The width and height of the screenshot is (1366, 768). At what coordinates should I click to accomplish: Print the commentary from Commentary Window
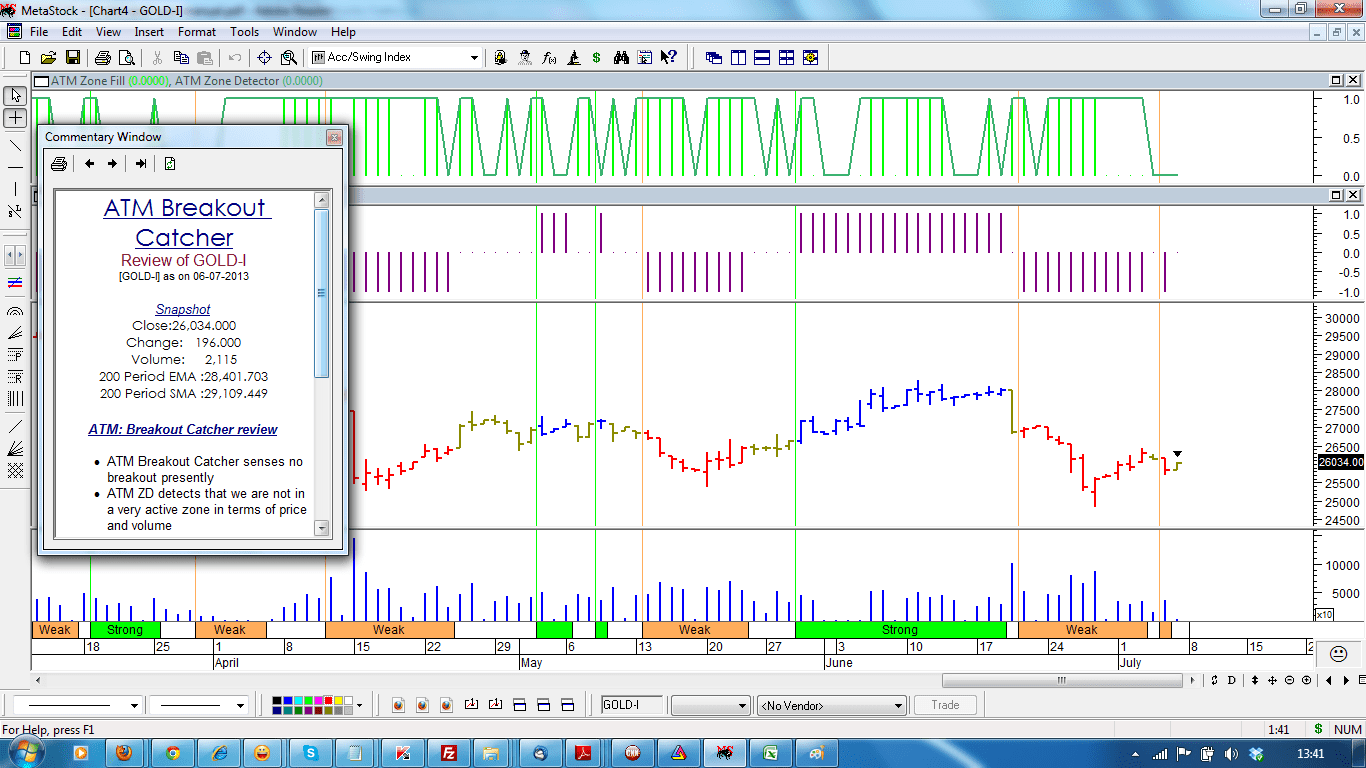(x=59, y=164)
